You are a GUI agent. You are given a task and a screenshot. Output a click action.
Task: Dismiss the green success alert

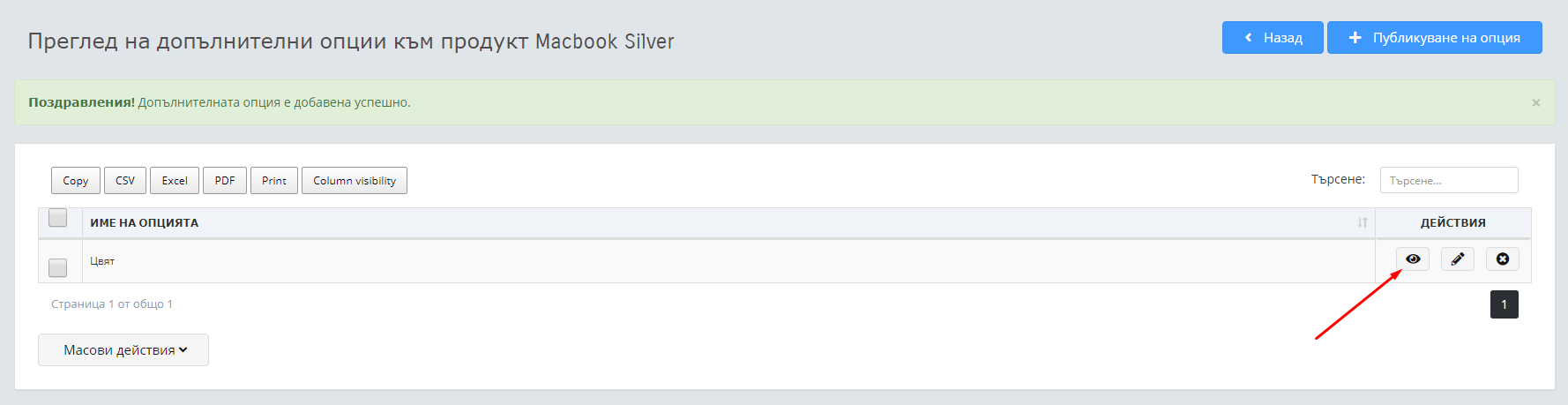pos(1536,102)
